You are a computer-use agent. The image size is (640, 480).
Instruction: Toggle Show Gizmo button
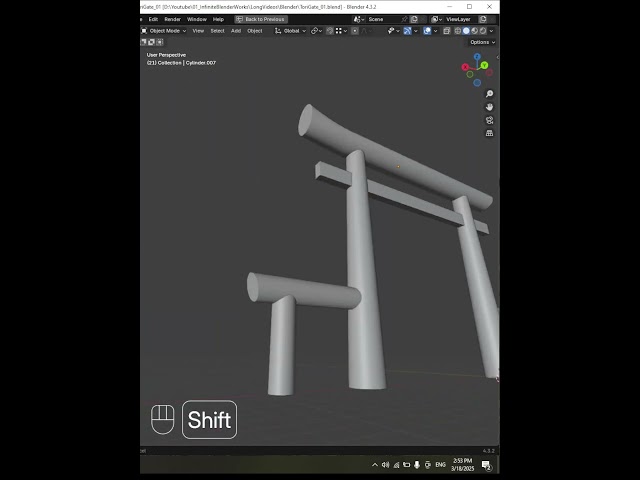[407, 31]
